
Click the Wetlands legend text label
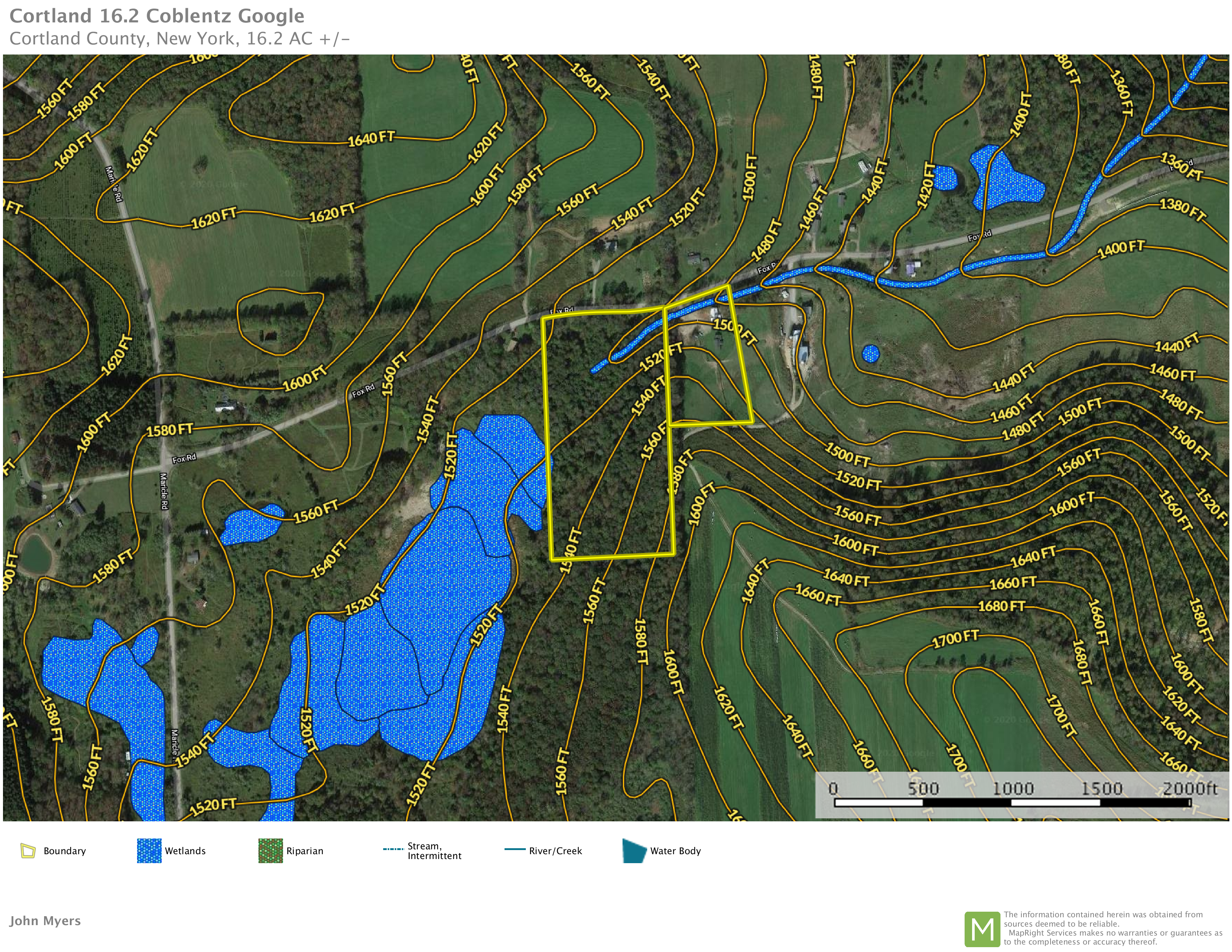185,850
